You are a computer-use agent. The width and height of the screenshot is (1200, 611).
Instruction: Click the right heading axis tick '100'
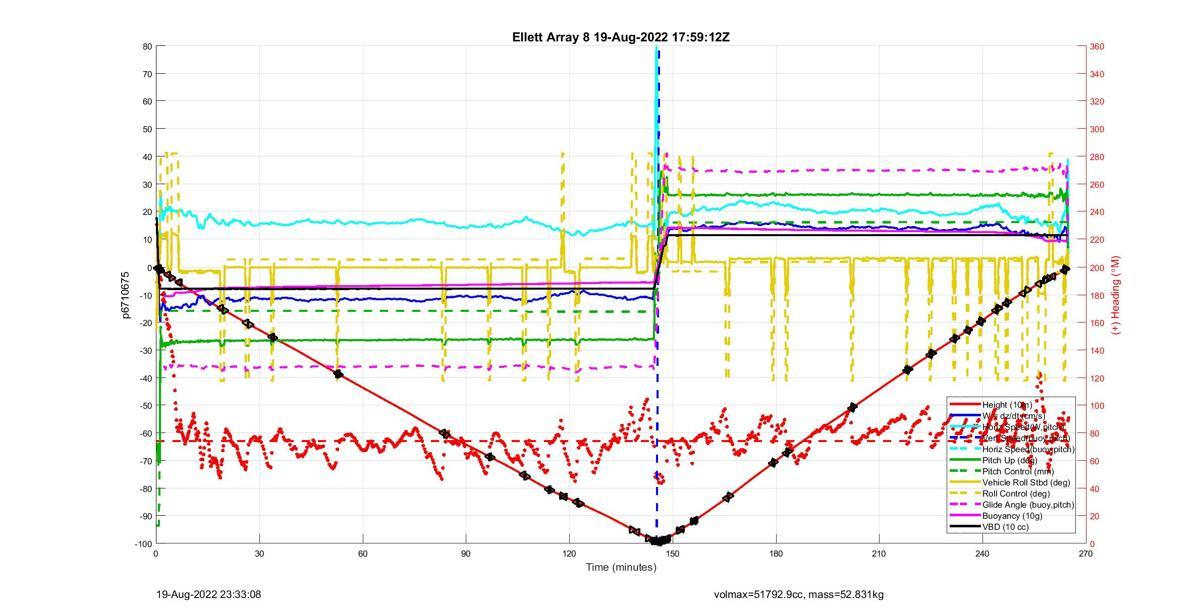click(x=1097, y=405)
